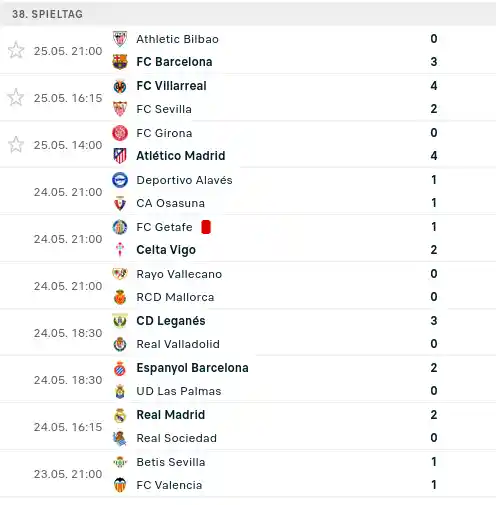Click the CA Osasuna crest icon
The image size is (496, 505).
point(120,203)
